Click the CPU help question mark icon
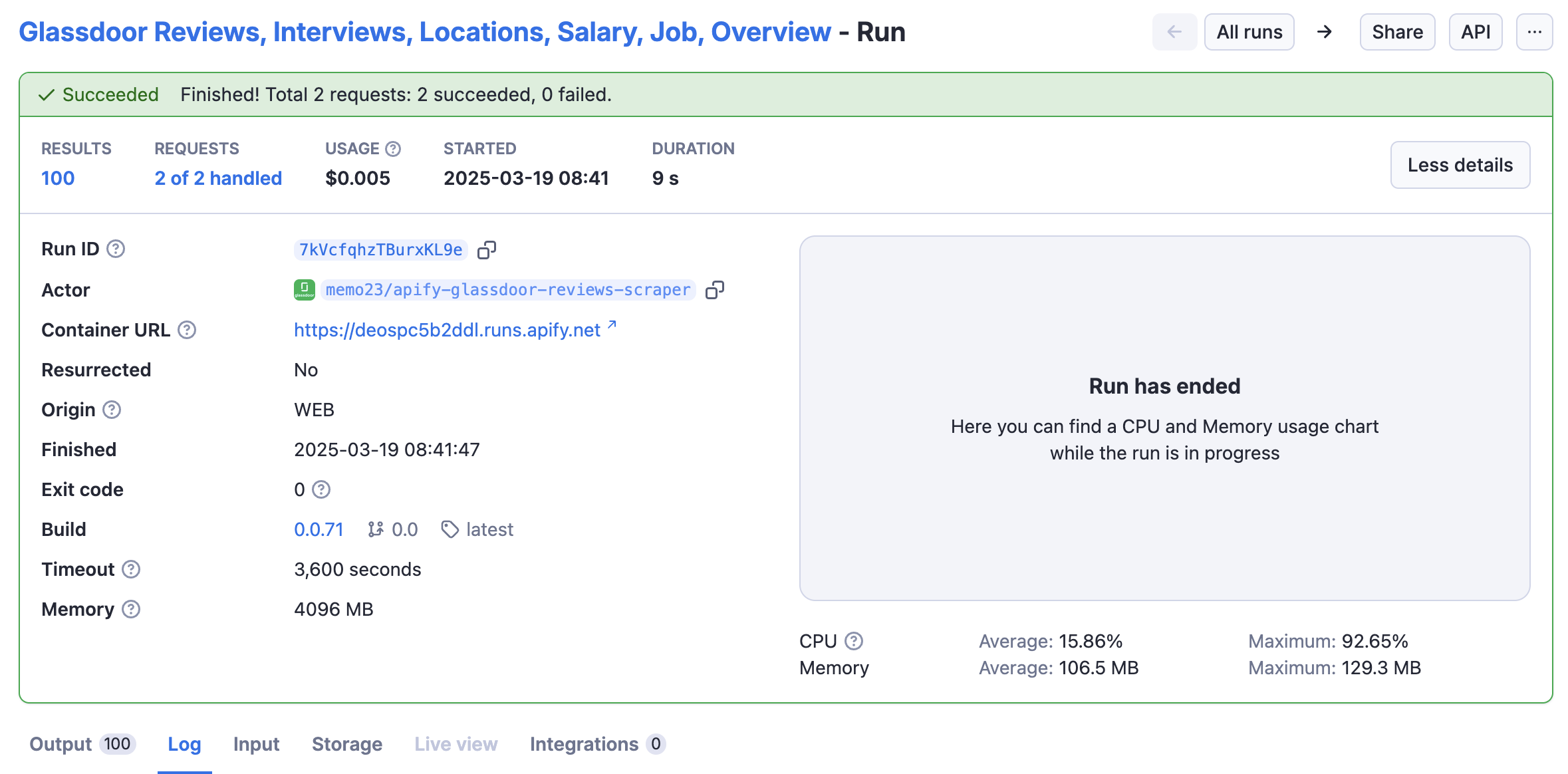This screenshot has width=1568, height=774. 855,640
